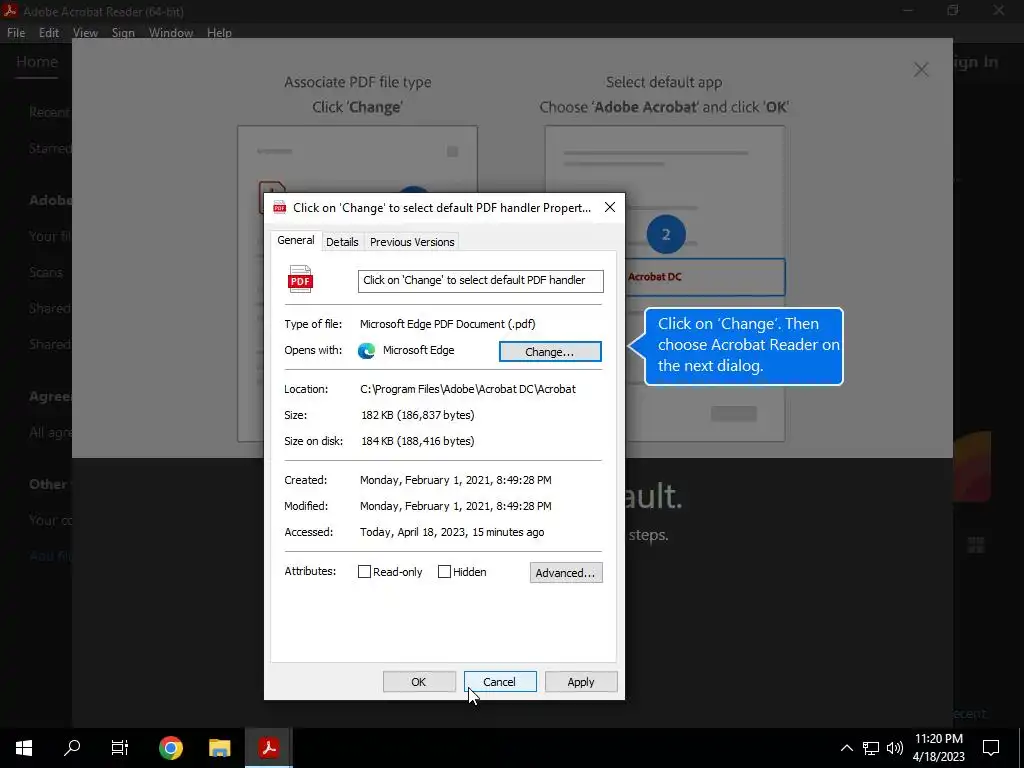The image size is (1024, 768).
Task: Click the Change... button for default app
Action: (550, 351)
